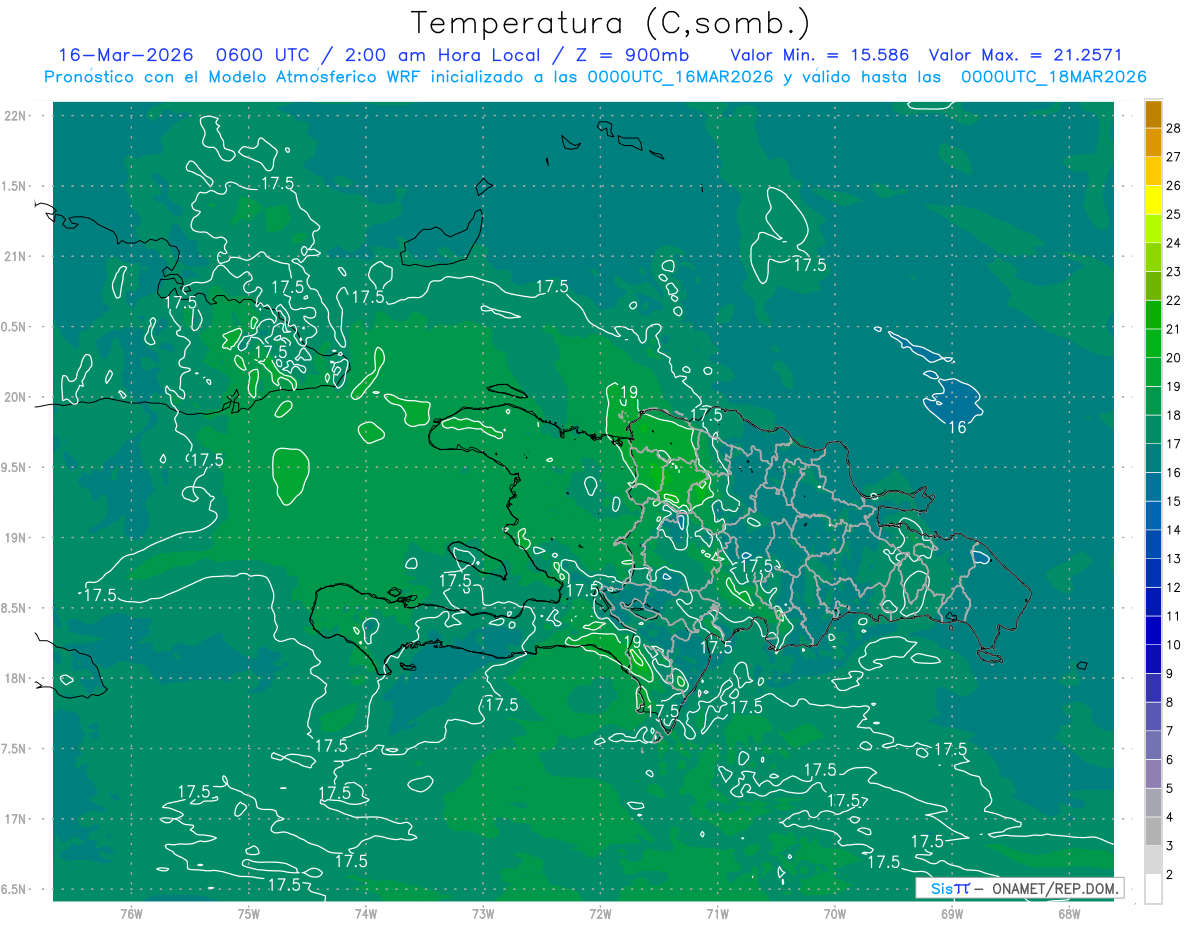This screenshot has width=1200, height=927.
Task: Click the "Valor Min. = 15.586" readout
Action: click(820, 55)
